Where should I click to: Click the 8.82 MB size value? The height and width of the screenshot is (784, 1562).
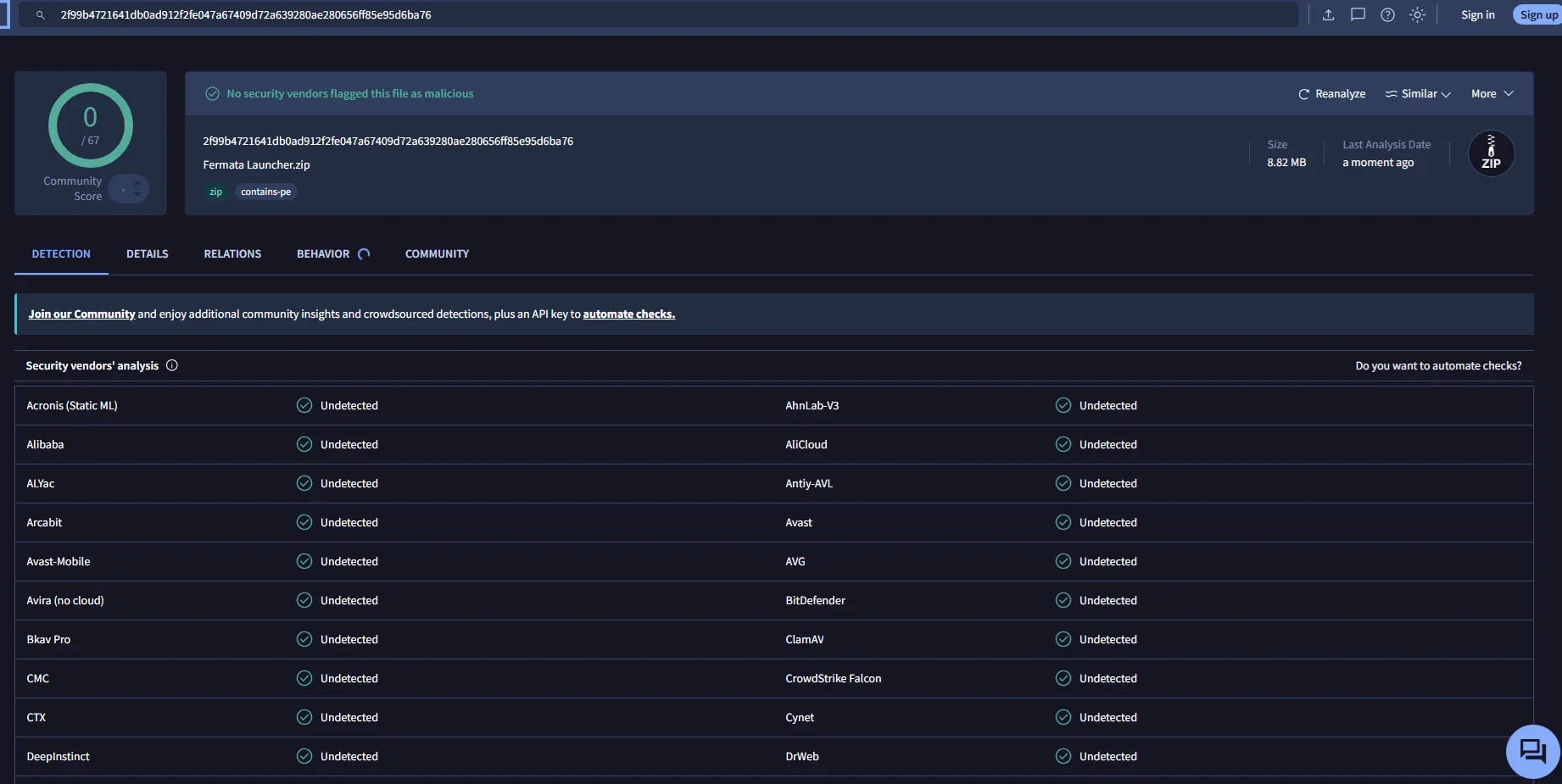[1286, 163]
